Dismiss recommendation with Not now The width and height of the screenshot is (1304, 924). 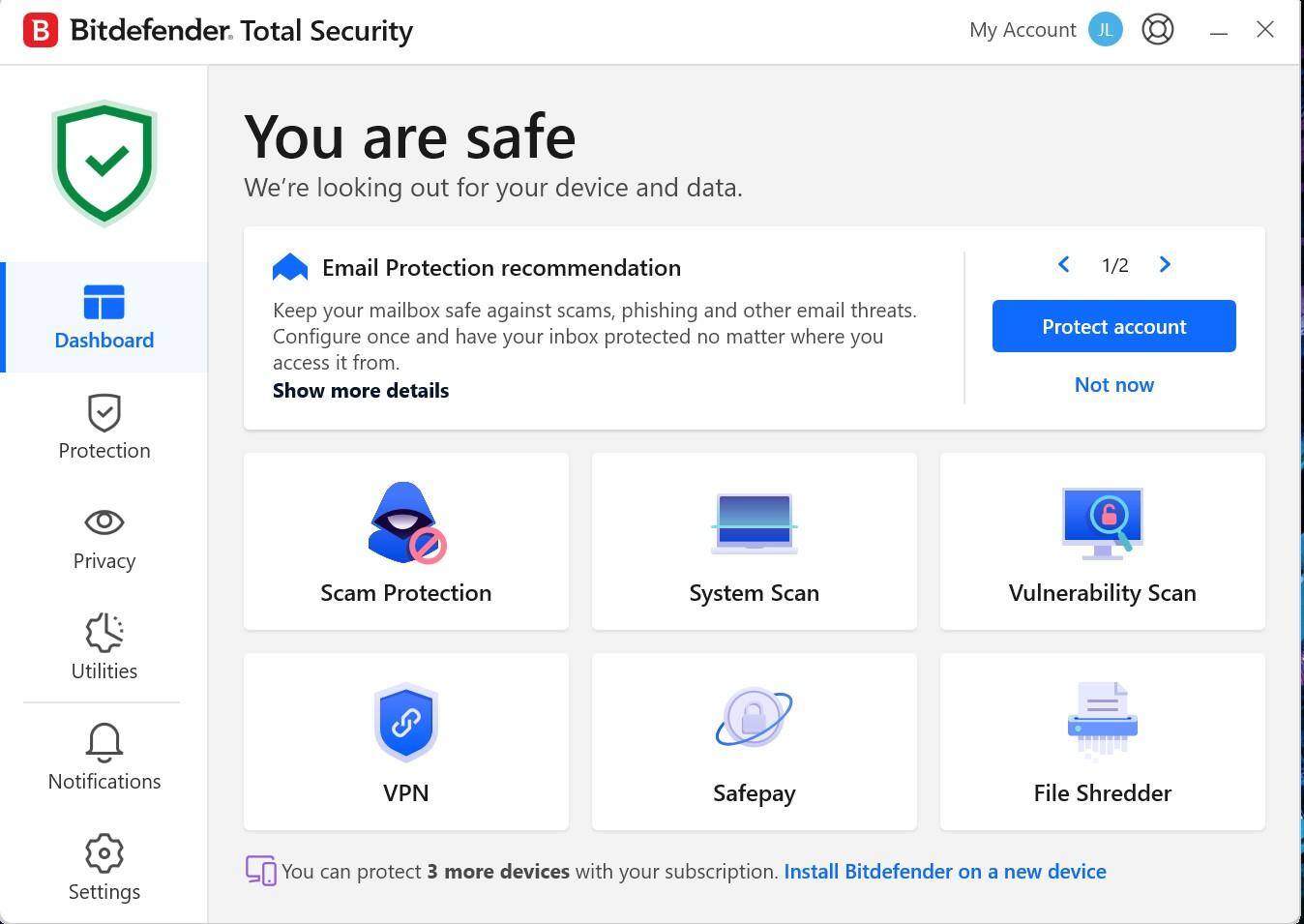1113,385
